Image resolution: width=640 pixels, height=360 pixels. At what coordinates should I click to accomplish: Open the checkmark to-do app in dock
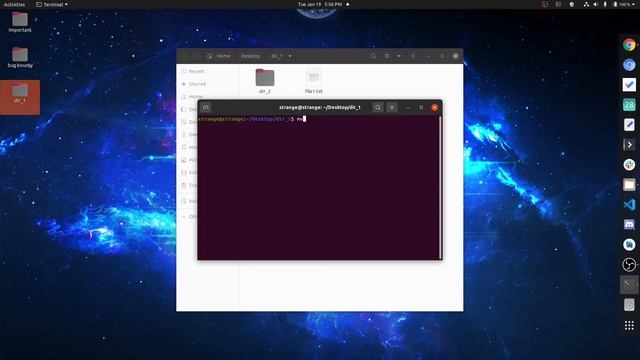[629, 84]
